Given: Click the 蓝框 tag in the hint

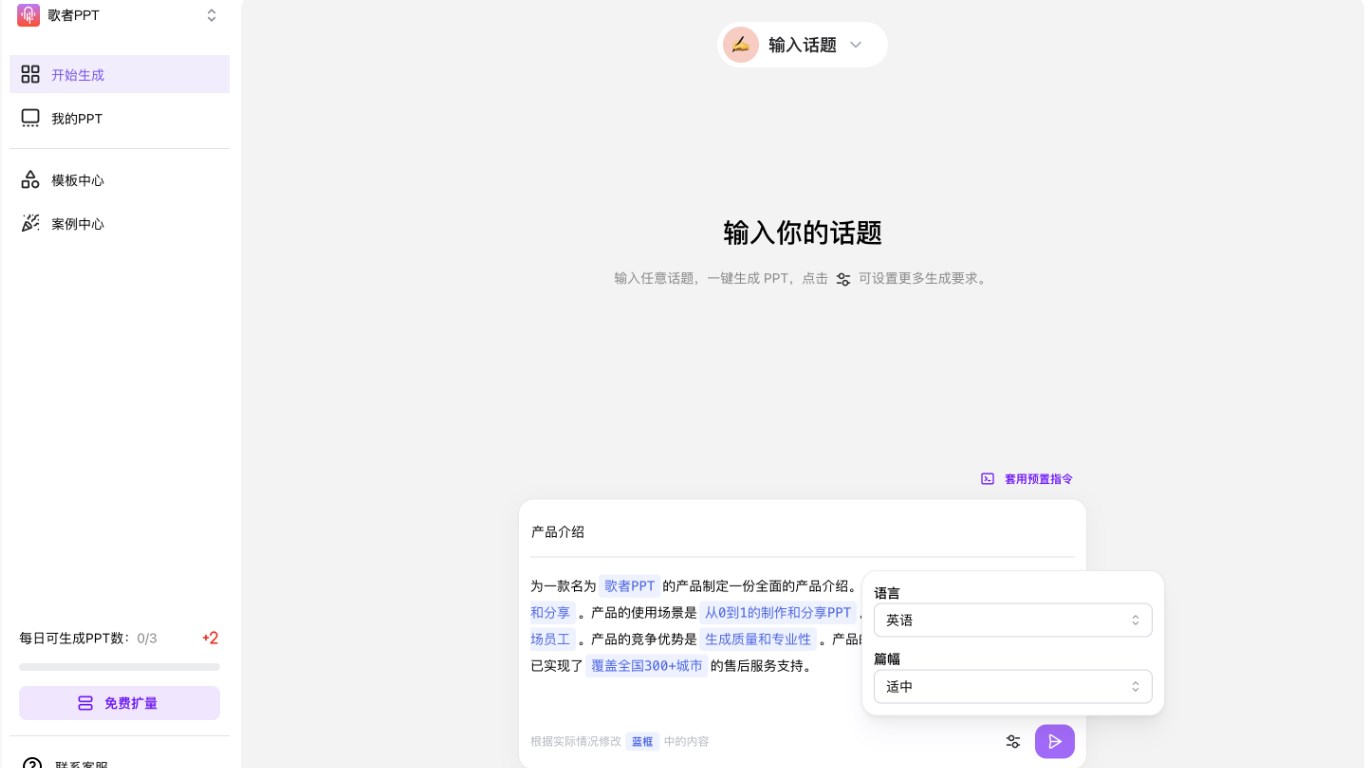Looking at the screenshot, I should (x=642, y=742).
